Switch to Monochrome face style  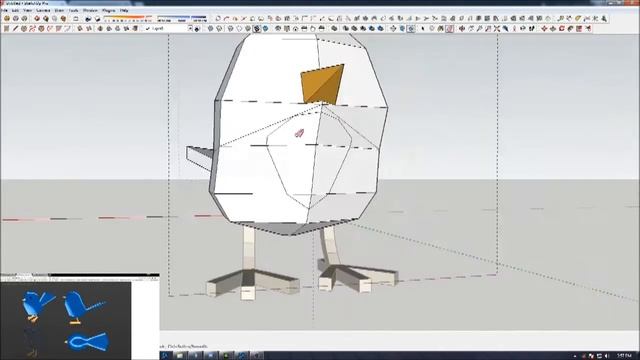click(x=266, y=29)
